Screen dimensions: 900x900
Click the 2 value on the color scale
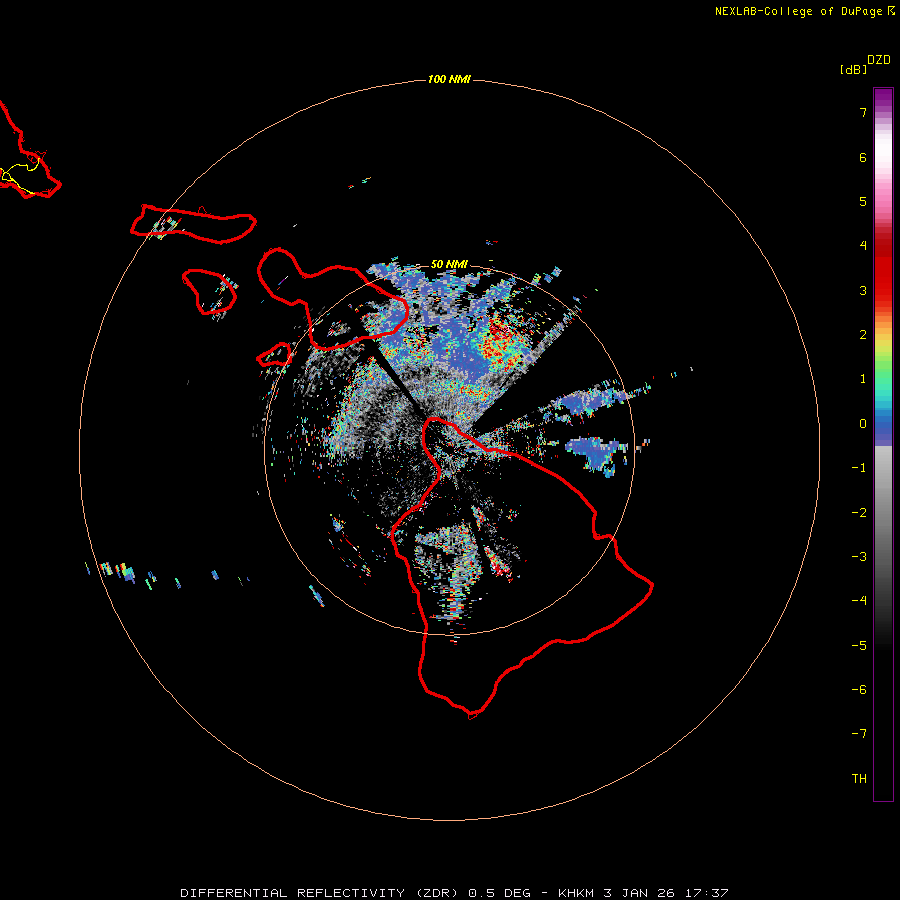(x=863, y=335)
